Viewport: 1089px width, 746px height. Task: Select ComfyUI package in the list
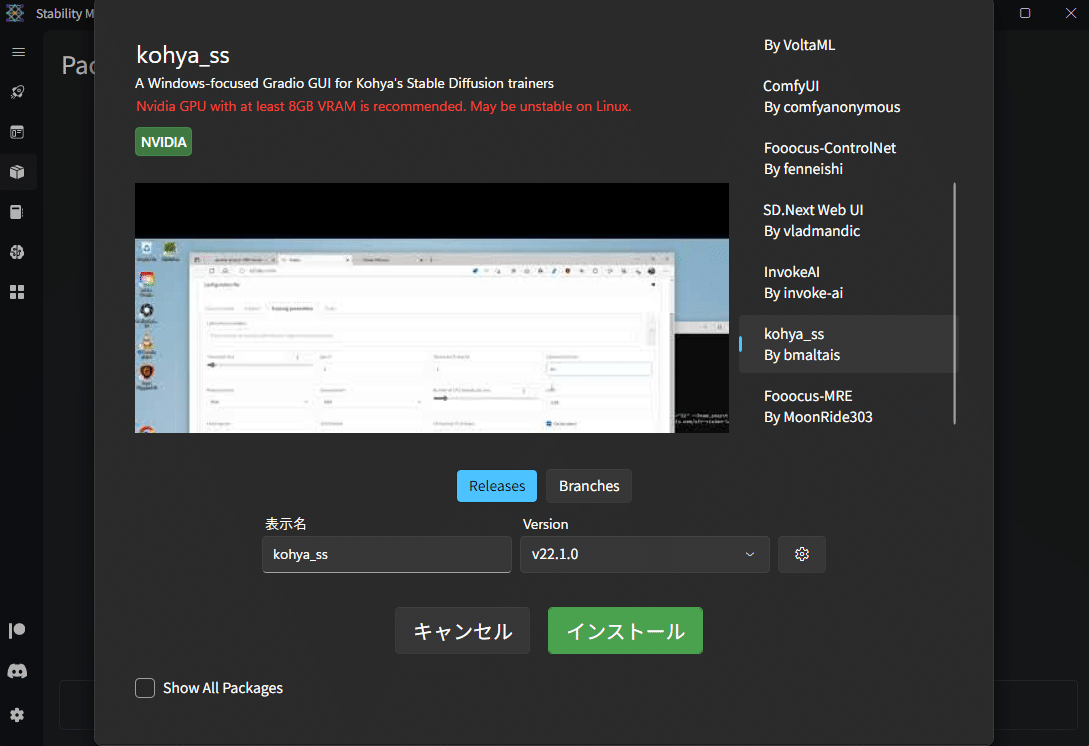coord(847,97)
